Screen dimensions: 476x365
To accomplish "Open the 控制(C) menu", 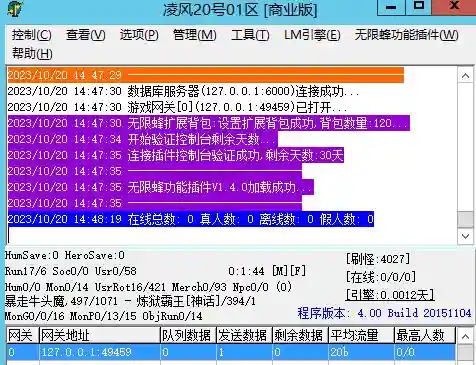I will (32, 35).
